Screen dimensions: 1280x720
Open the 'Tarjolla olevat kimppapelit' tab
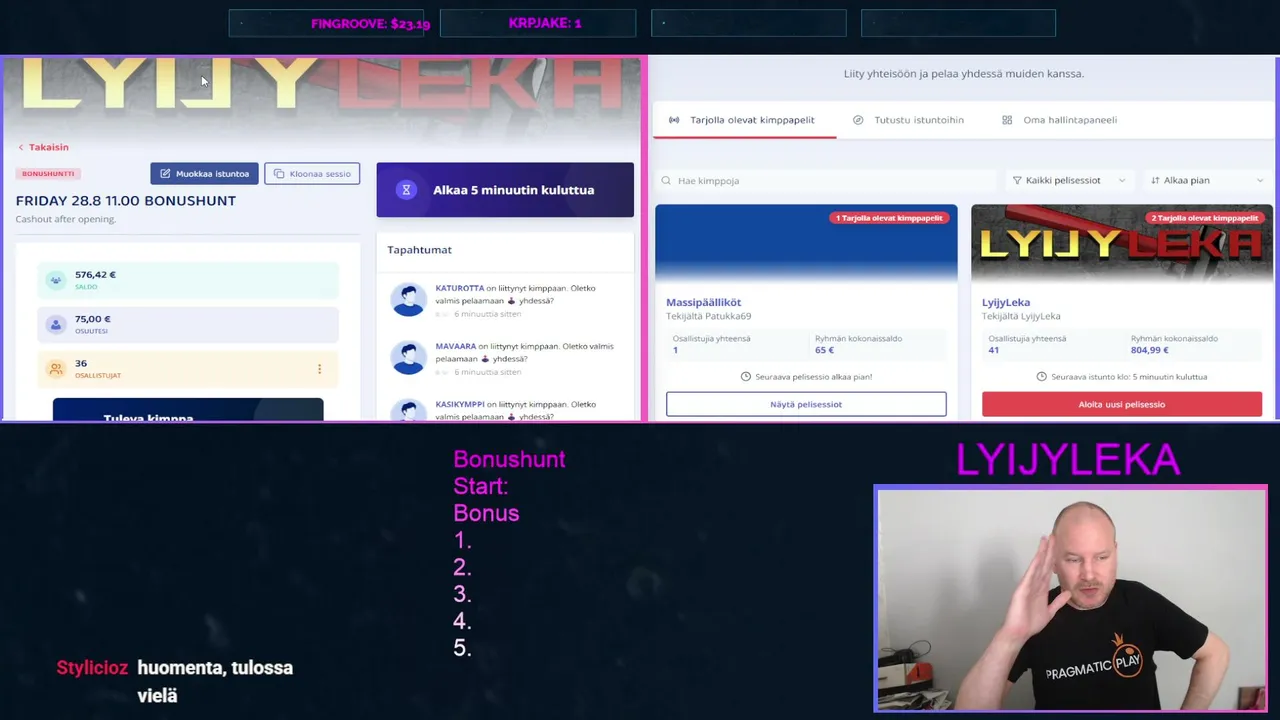pos(744,120)
